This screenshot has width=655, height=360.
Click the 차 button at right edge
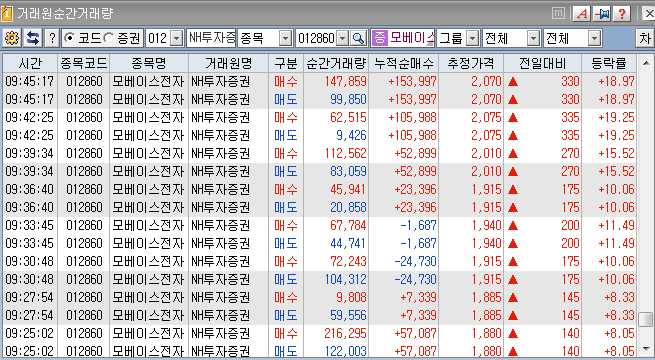pos(645,39)
